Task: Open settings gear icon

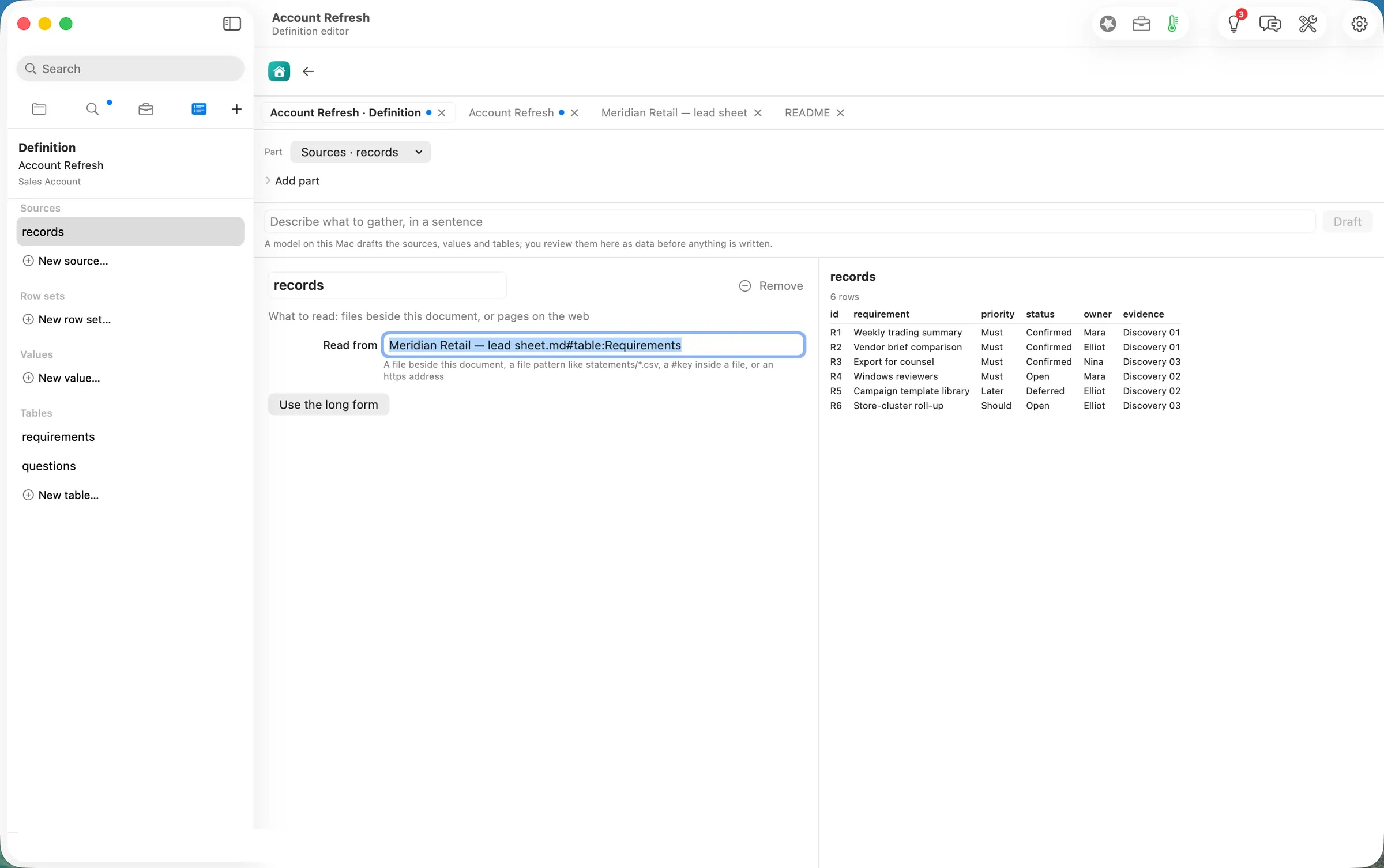Action: [x=1359, y=24]
